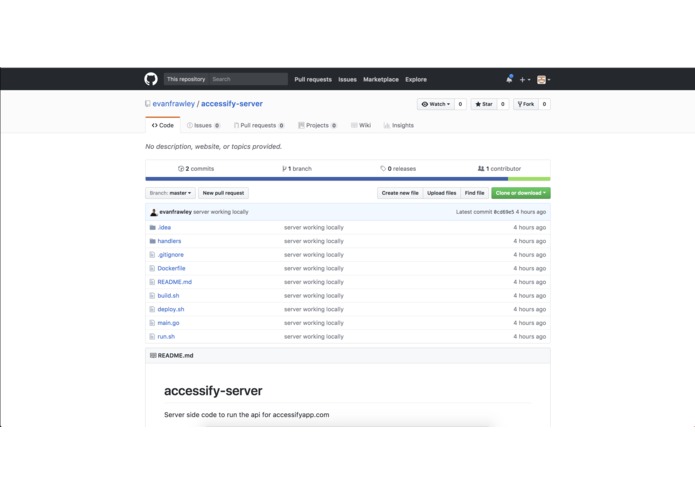
Task: Click the language breakdown color bar
Action: (348, 179)
